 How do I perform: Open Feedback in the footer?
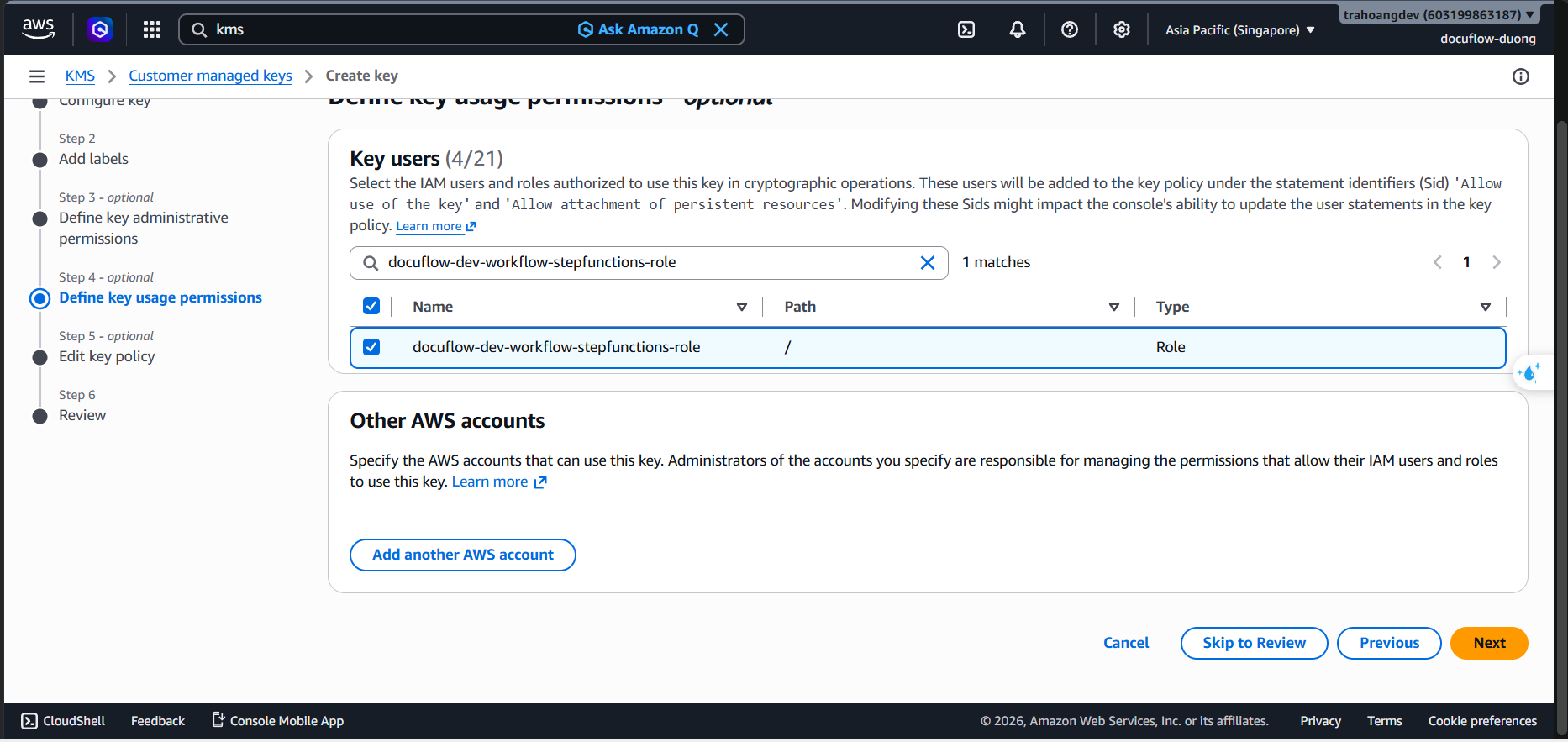point(158,721)
